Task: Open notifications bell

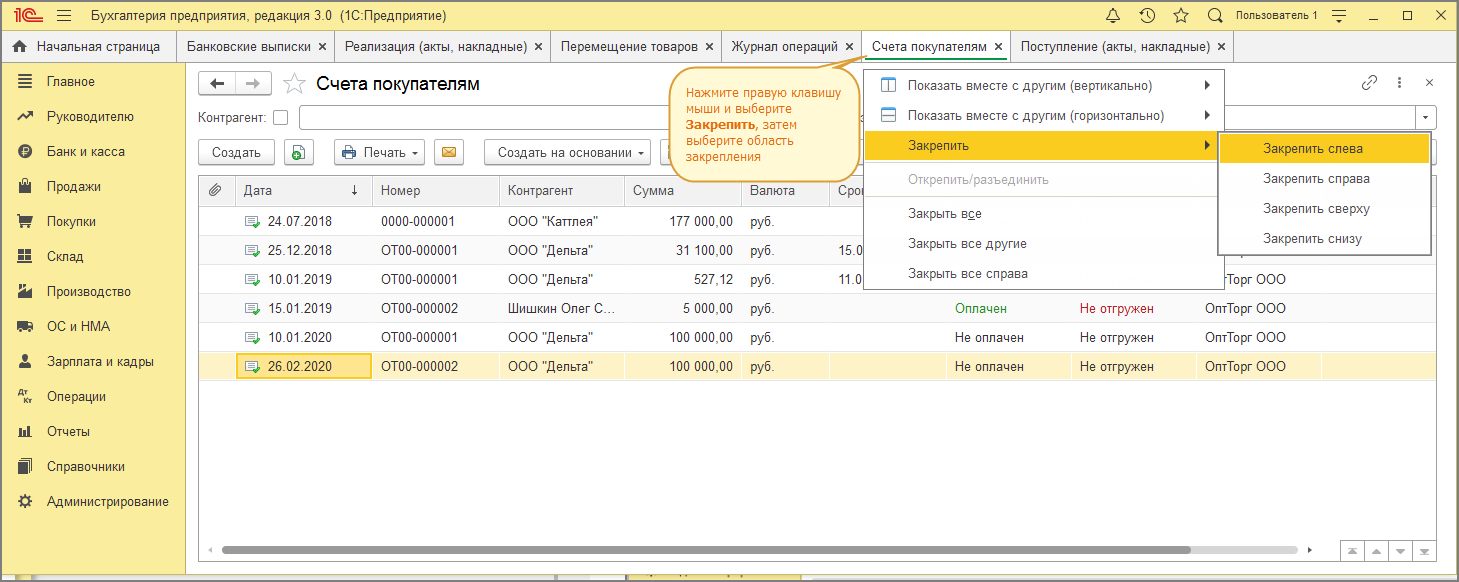Action: [x=1113, y=16]
